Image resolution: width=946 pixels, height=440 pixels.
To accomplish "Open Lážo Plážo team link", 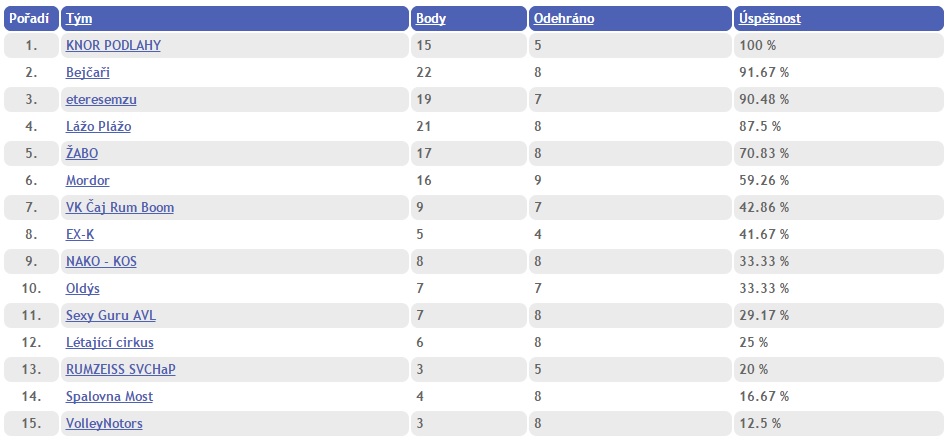I will coord(98,127).
